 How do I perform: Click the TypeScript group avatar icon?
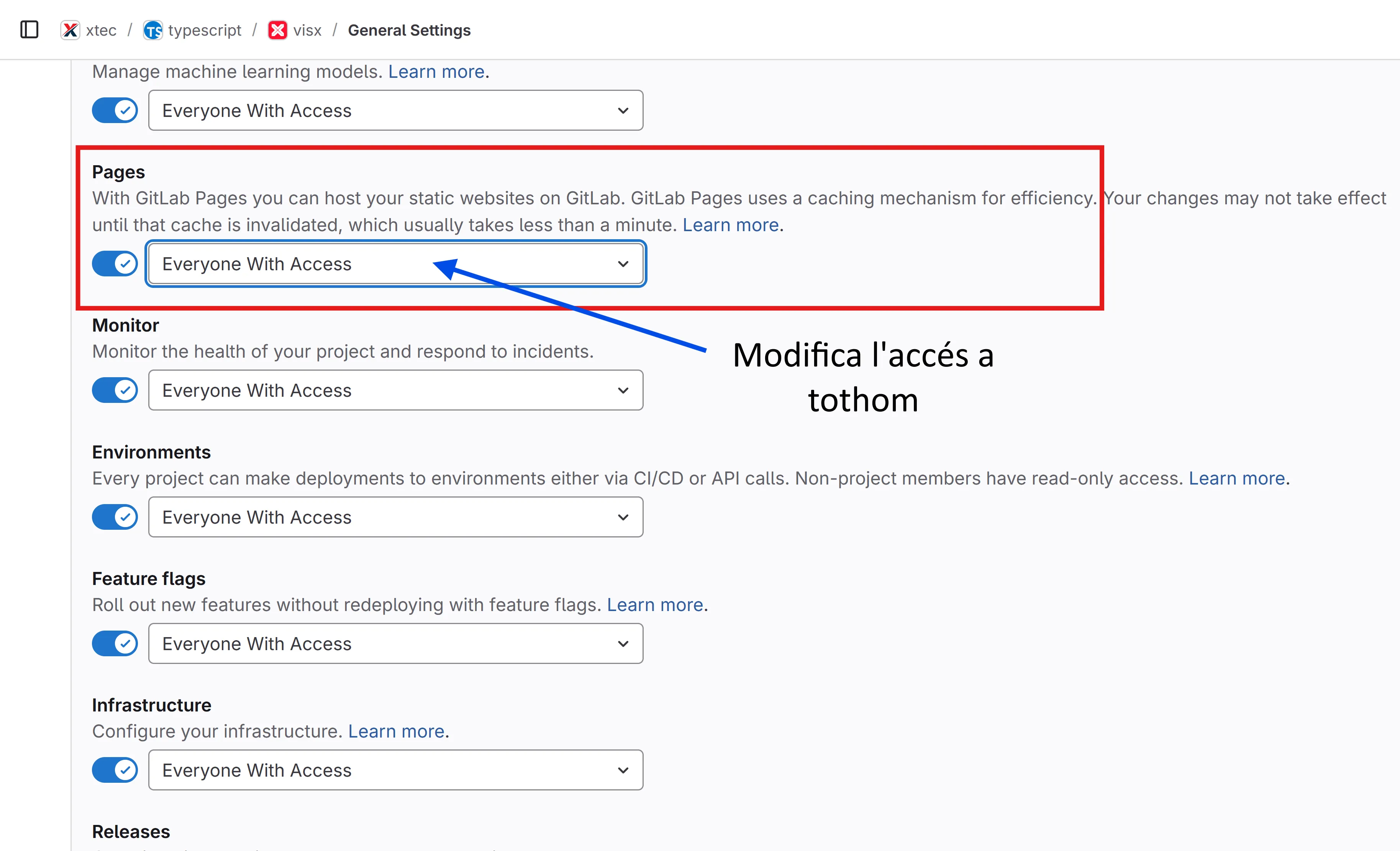[x=152, y=30]
